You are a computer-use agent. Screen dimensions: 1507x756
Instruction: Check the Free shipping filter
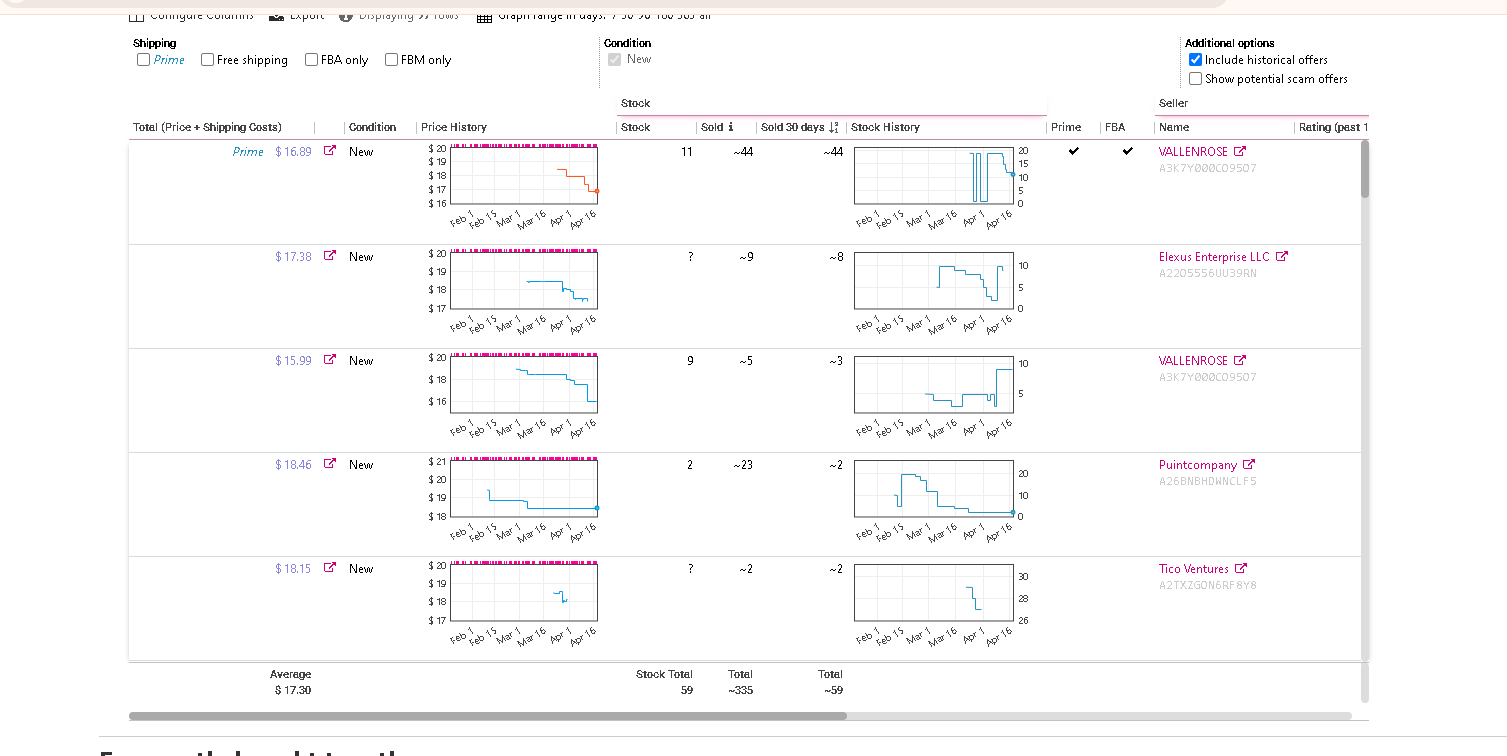(207, 60)
